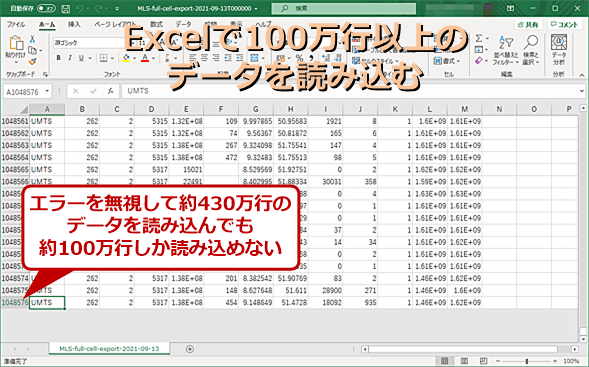Collapse the ribbon with chevron
This screenshot has width=589, height=367.
click(581, 75)
